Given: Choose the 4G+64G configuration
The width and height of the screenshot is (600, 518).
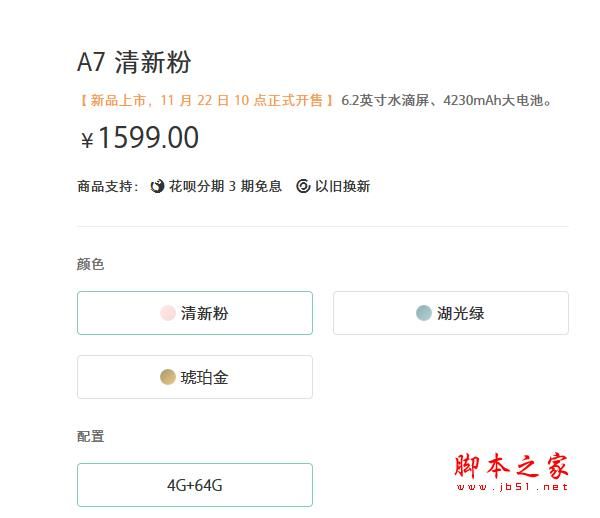Looking at the screenshot, I should [x=195, y=485].
